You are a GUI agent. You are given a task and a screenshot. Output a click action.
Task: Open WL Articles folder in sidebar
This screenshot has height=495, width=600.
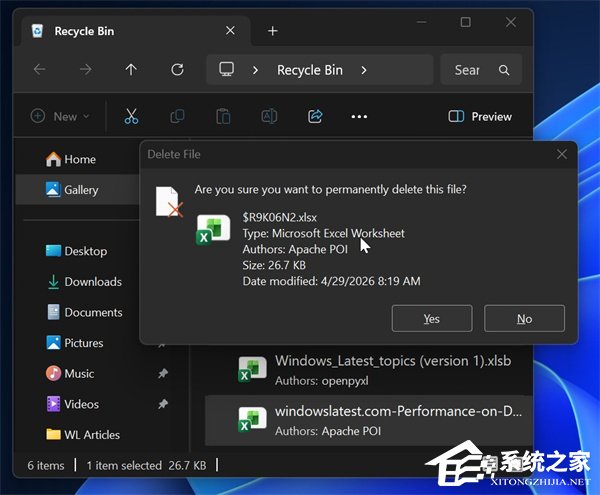pos(83,435)
